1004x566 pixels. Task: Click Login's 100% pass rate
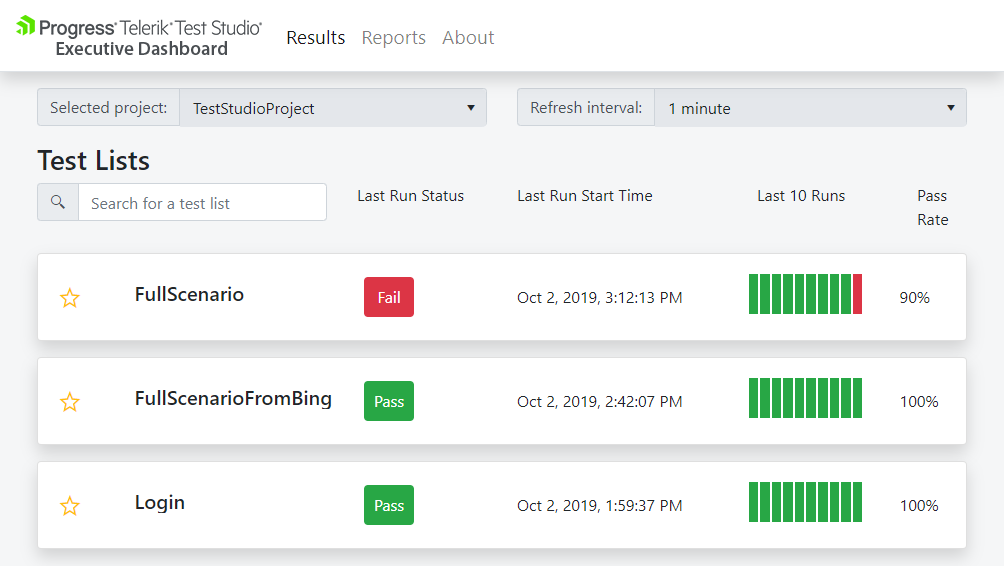point(919,506)
